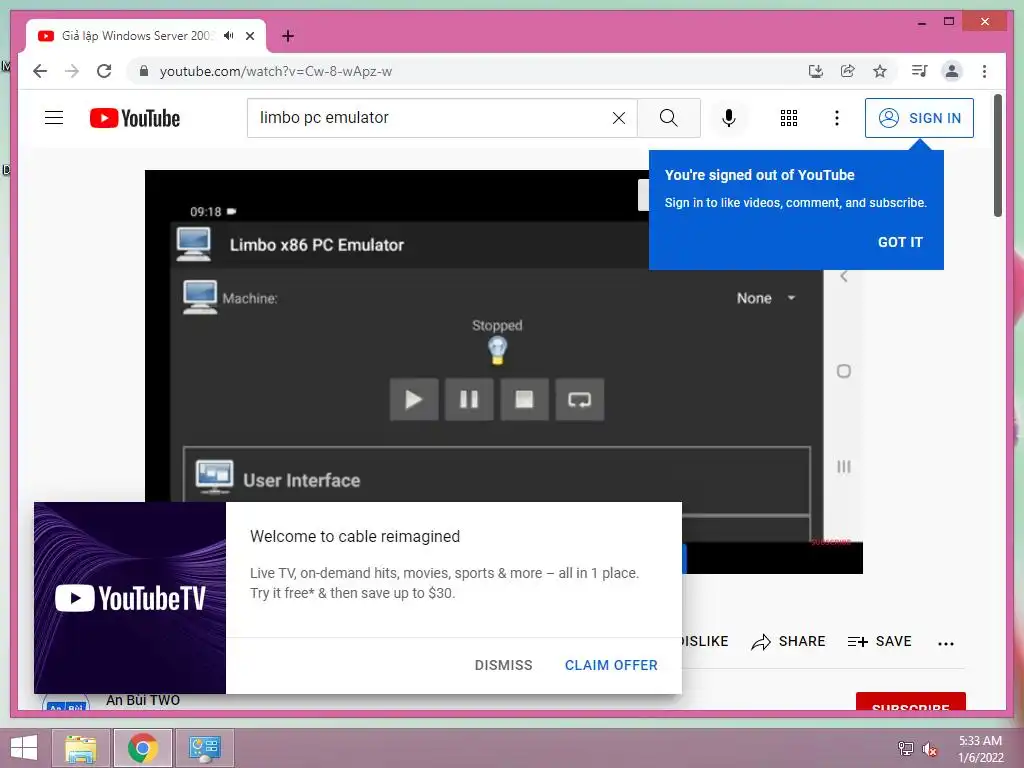Click CLAIM OFFER for YouTube TV
1024x768 pixels.
[x=611, y=665]
